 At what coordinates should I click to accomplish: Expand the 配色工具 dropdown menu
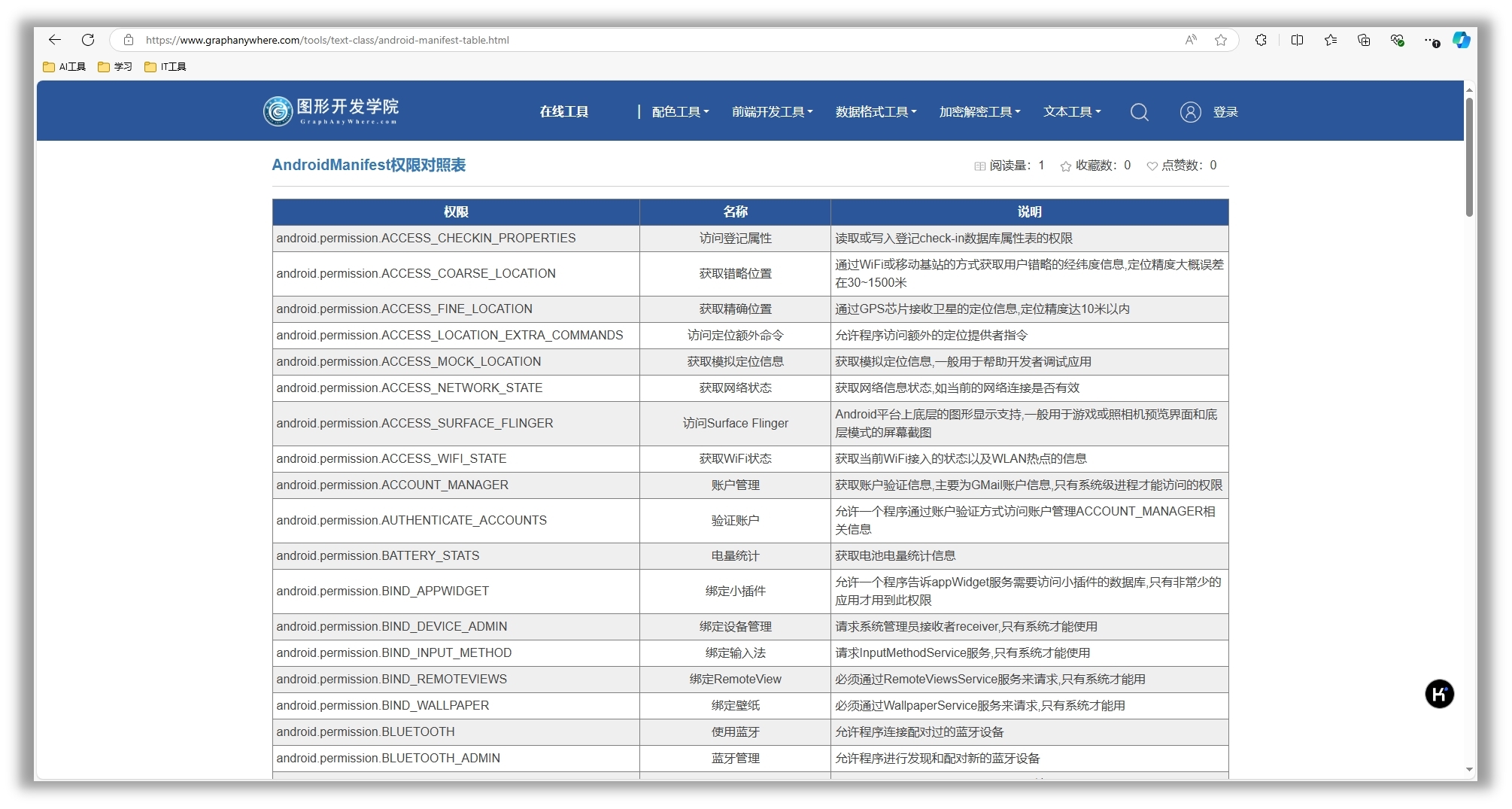tap(680, 112)
